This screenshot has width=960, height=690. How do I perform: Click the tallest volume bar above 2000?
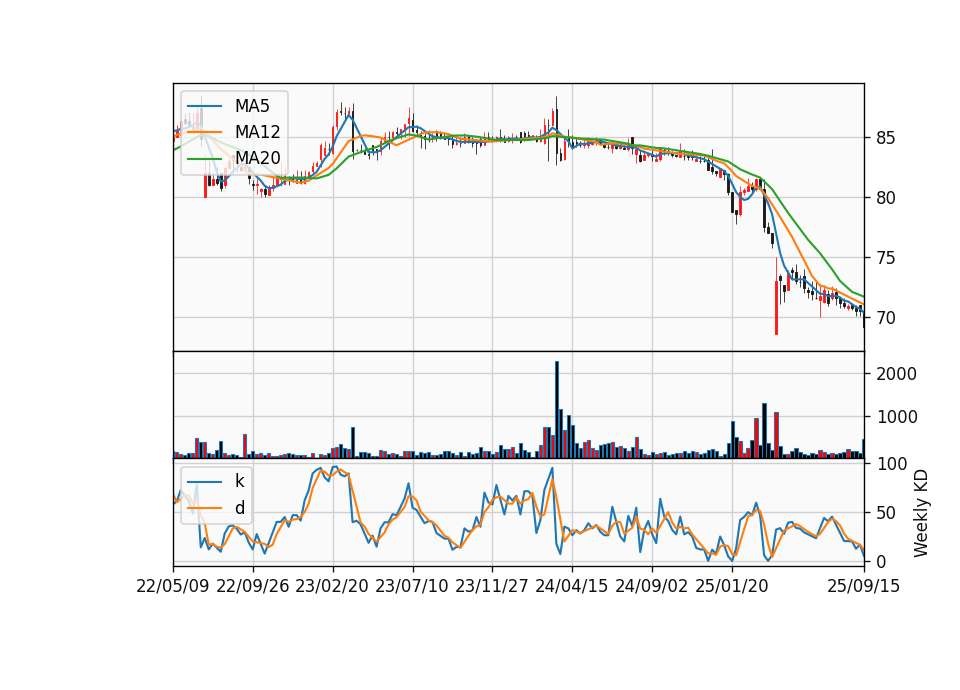tap(557, 410)
